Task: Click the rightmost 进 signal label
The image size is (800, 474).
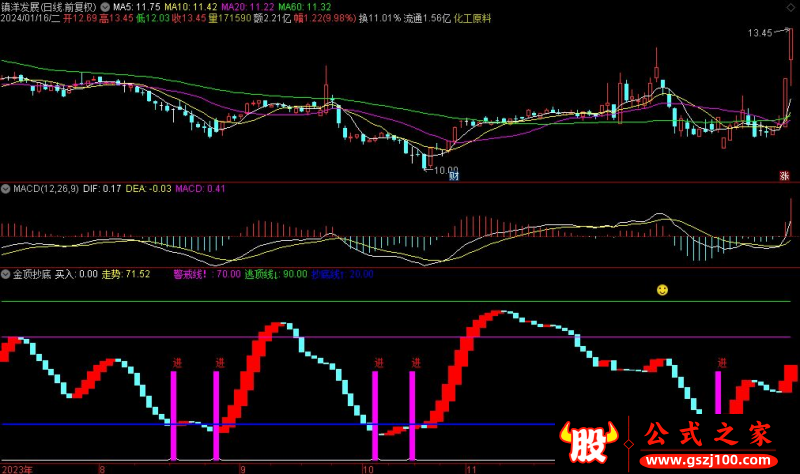Action: point(721,363)
